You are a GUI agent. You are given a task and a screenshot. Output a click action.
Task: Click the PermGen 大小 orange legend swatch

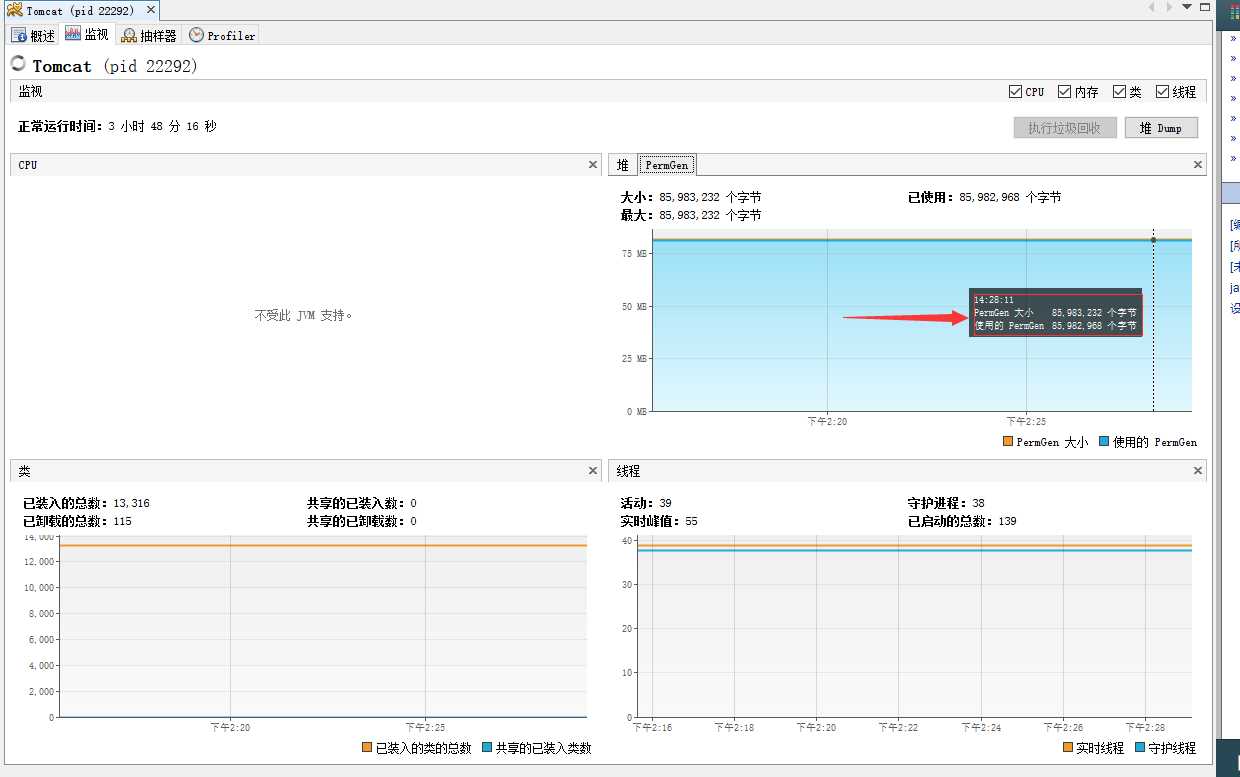point(1007,442)
